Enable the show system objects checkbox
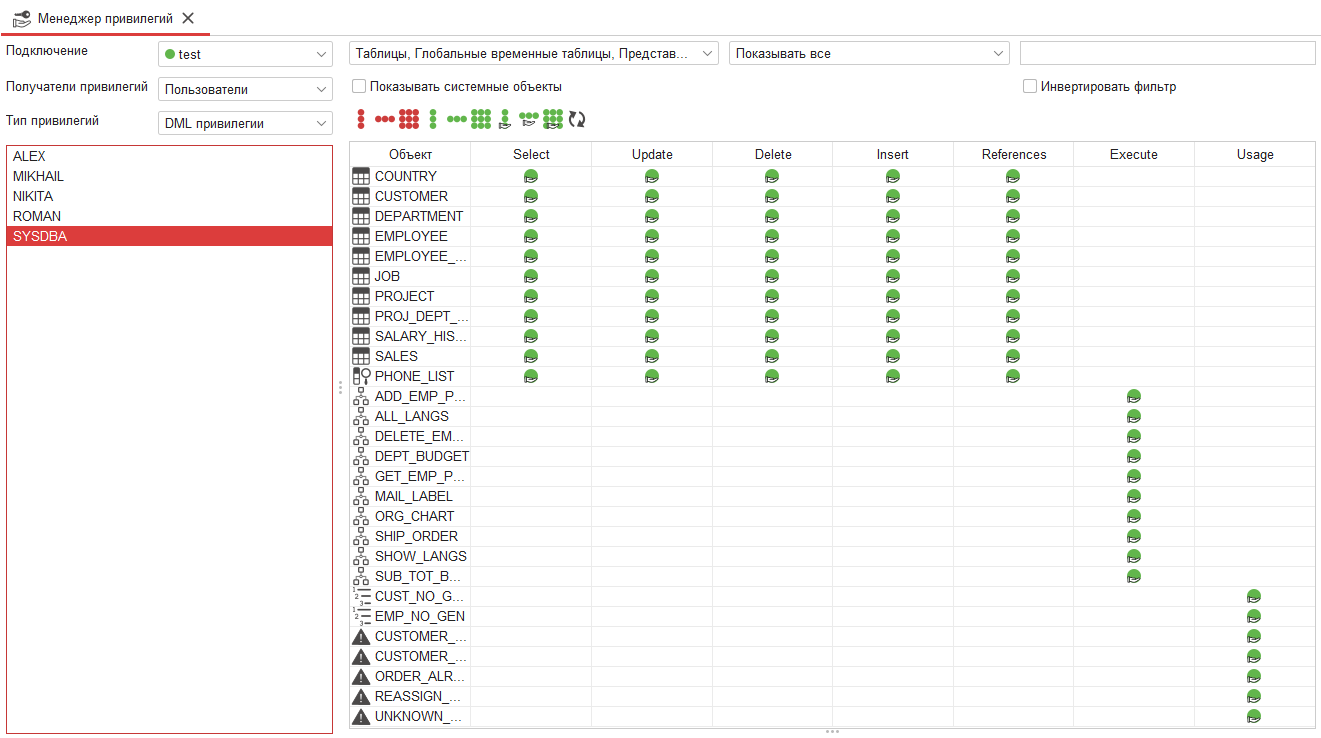This screenshot has width=1321, height=738. (x=359, y=87)
